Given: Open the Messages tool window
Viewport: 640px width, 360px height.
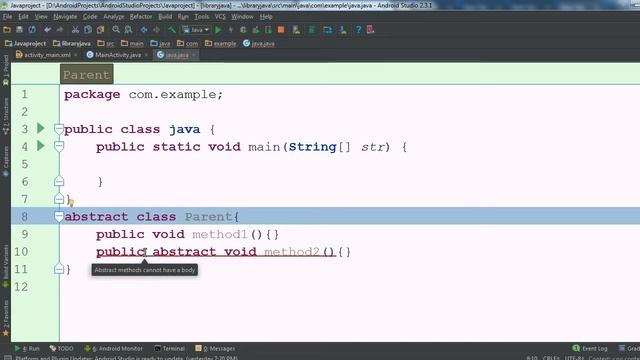Looking at the screenshot, I should (x=215, y=349).
